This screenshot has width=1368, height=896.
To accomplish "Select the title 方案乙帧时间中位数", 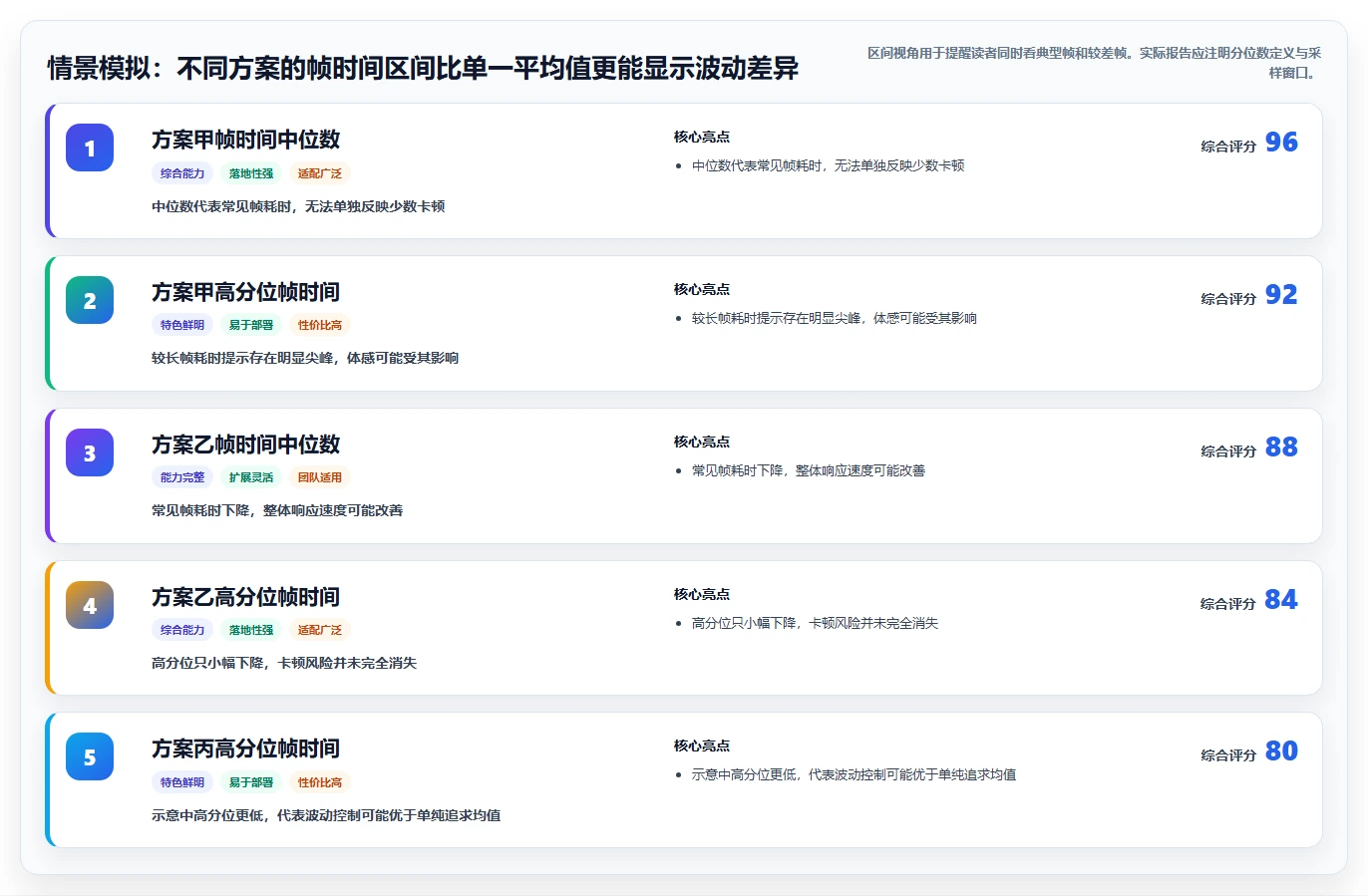I will click(x=245, y=445).
